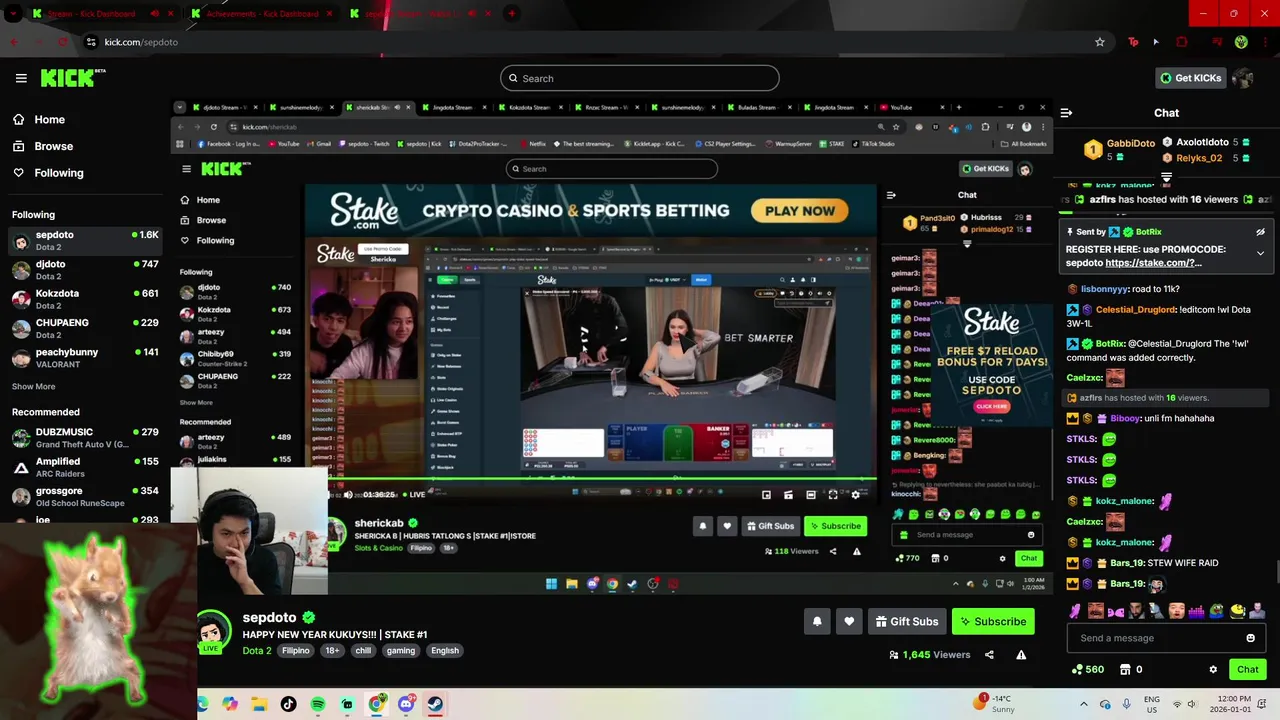Share the stream via share icon

pyautogui.click(x=989, y=655)
